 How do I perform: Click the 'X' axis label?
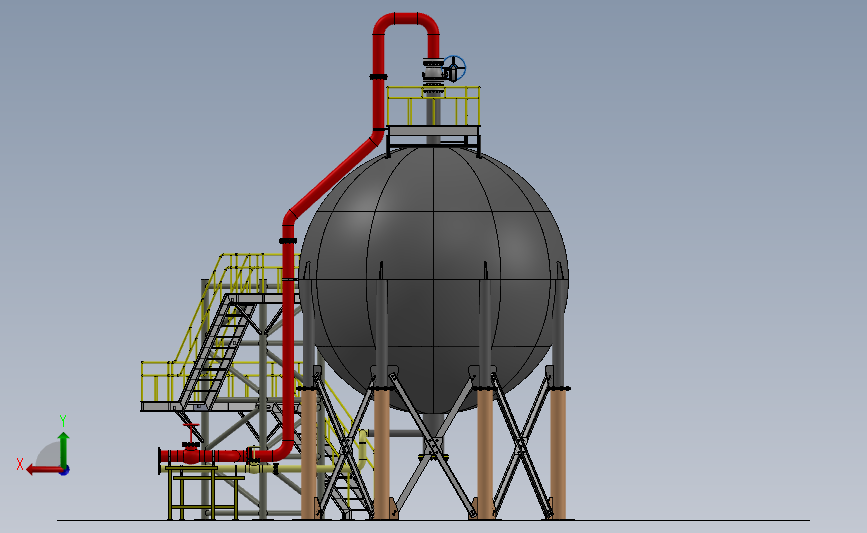tap(20, 464)
